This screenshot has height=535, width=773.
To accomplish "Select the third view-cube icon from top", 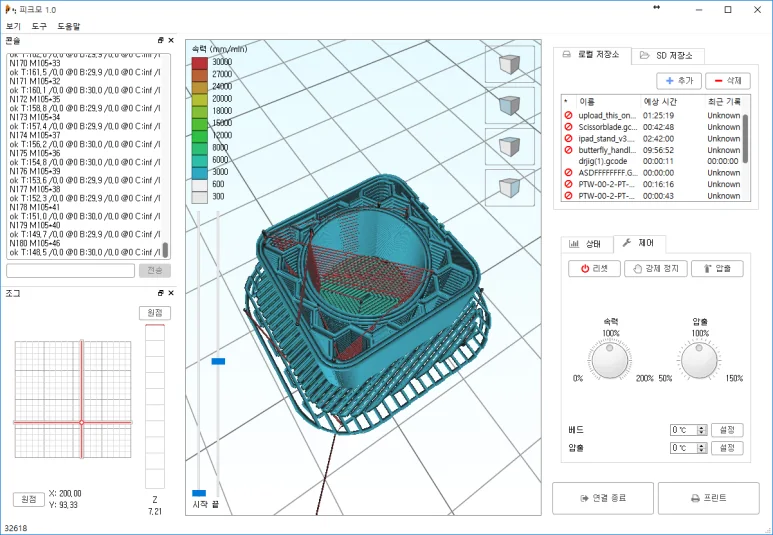I will (x=510, y=146).
